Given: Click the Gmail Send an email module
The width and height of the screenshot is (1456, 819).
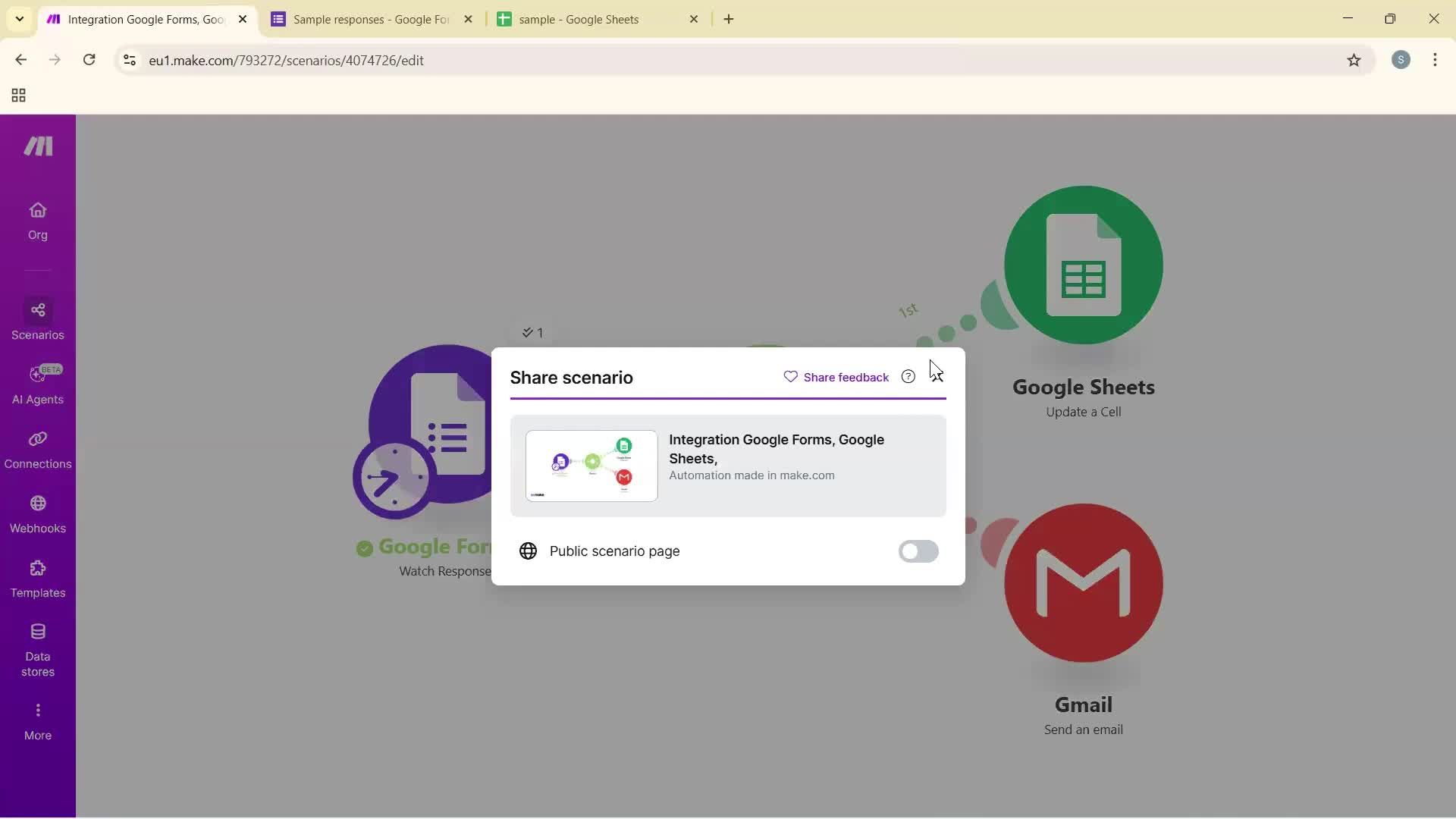Looking at the screenshot, I should point(1083,584).
